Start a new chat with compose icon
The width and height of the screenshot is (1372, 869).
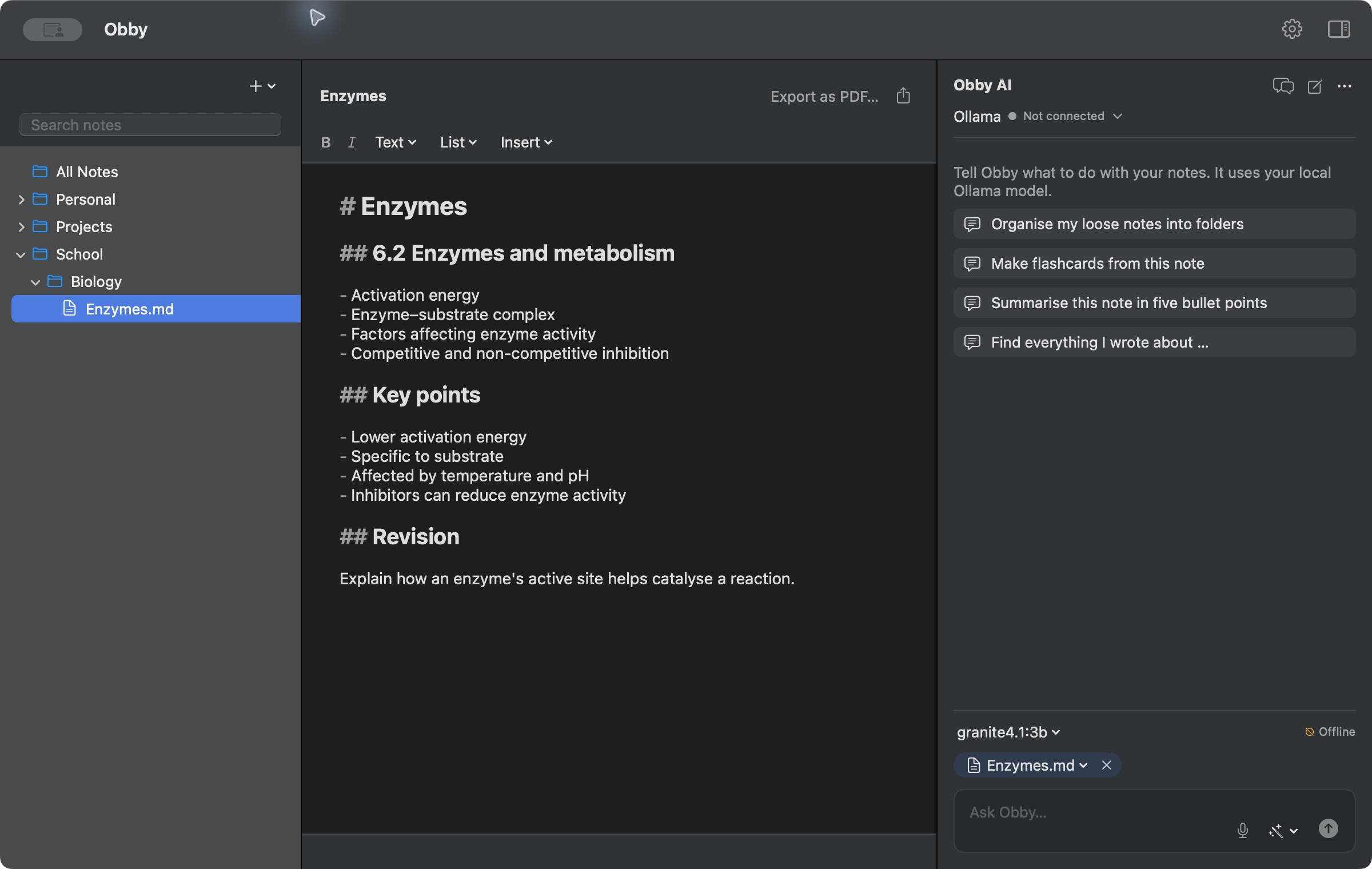pos(1315,86)
